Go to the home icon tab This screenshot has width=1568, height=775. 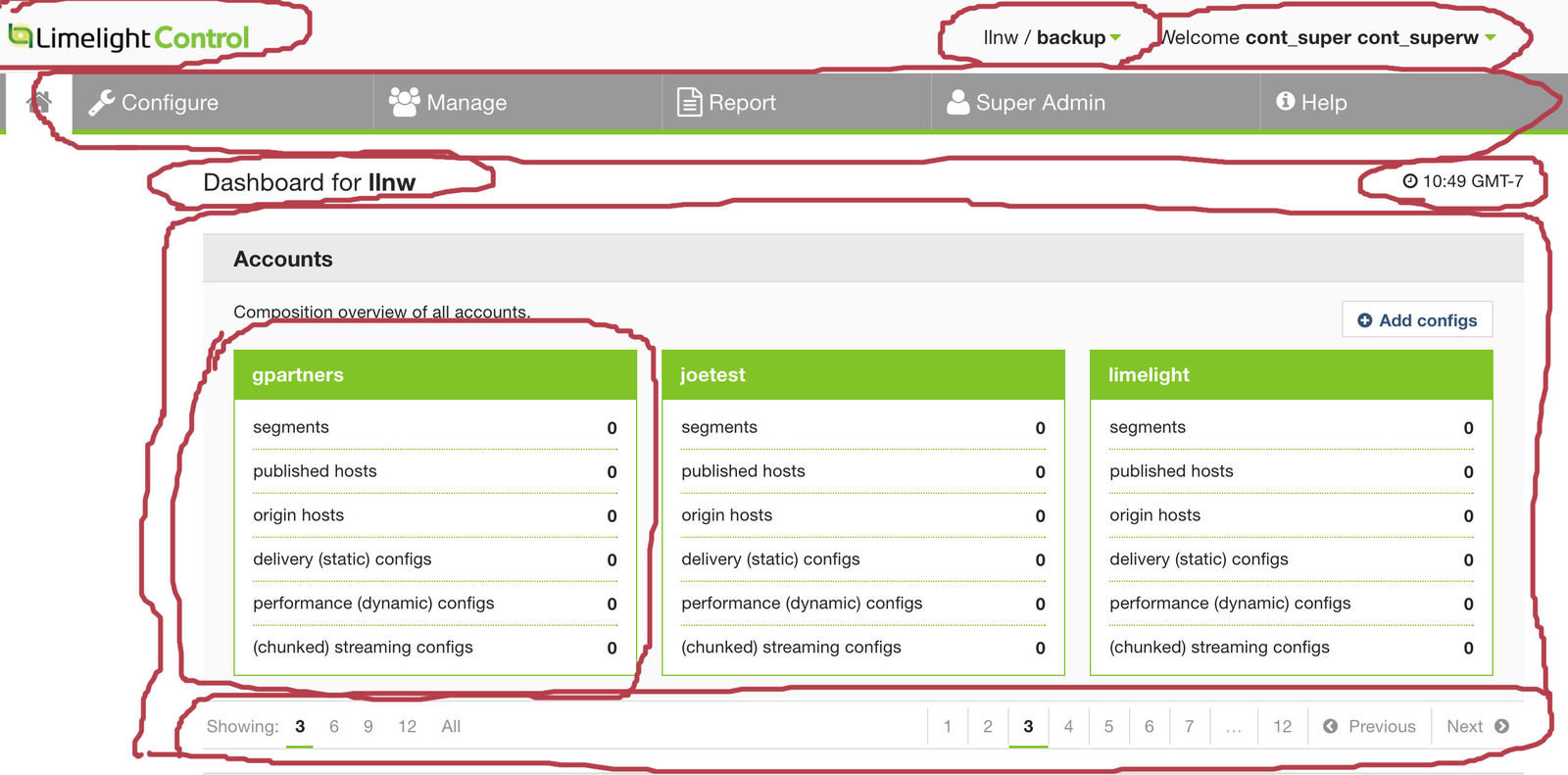(x=39, y=102)
